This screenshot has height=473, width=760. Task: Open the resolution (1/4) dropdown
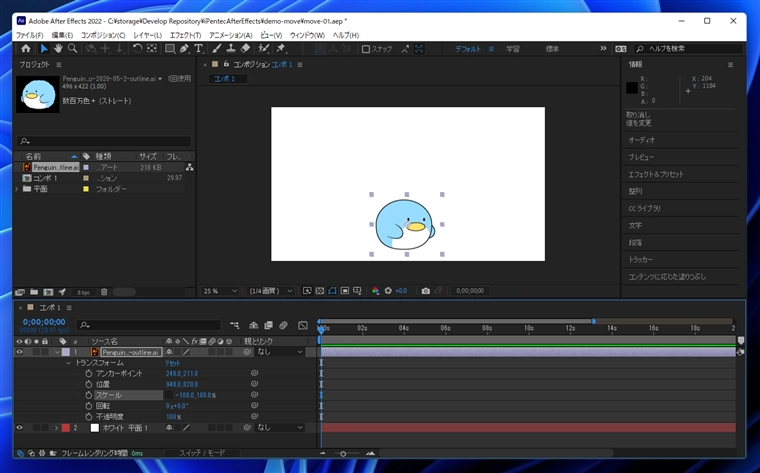pos(270,291)
